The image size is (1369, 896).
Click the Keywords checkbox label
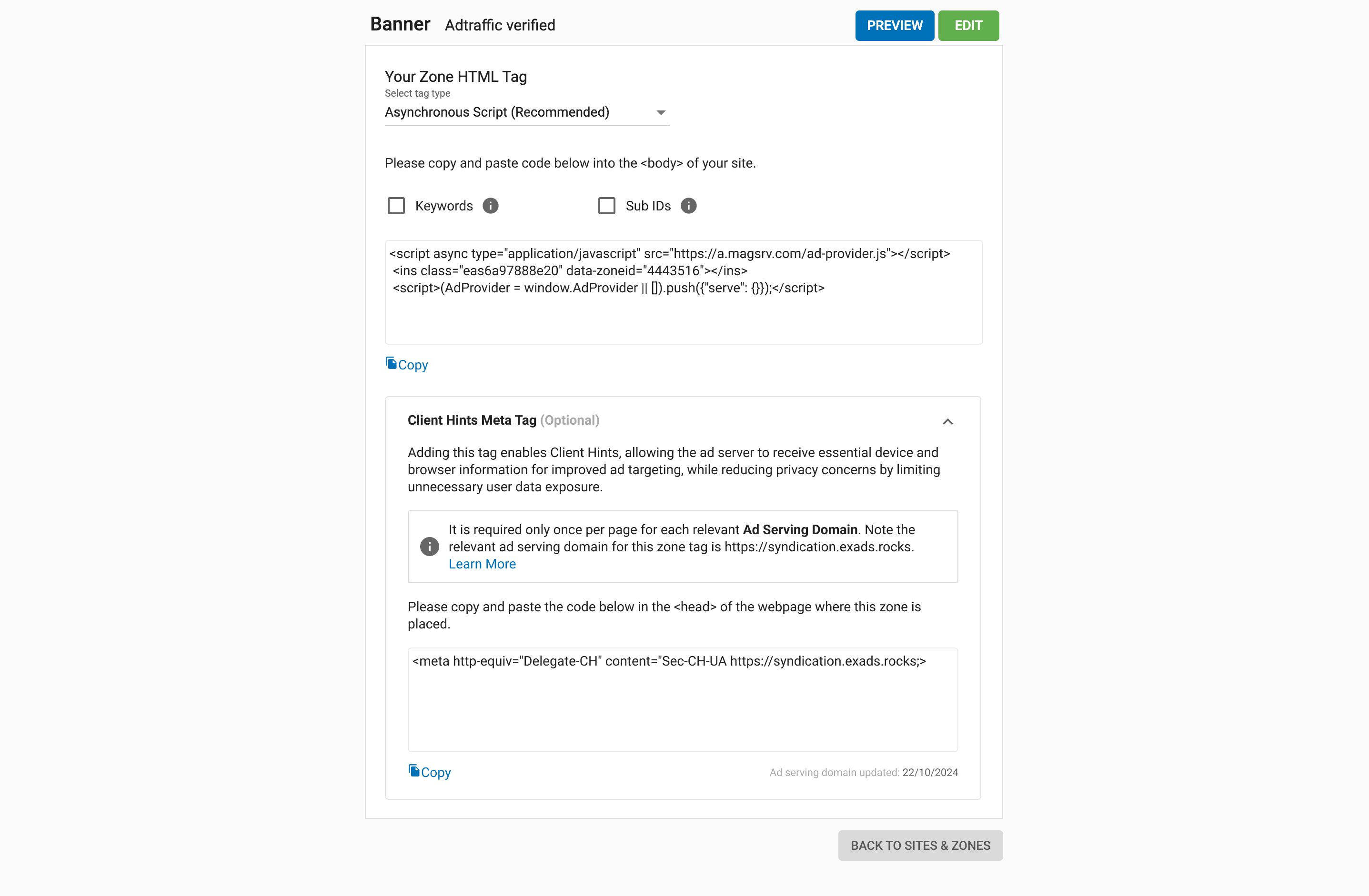point(443,206)
